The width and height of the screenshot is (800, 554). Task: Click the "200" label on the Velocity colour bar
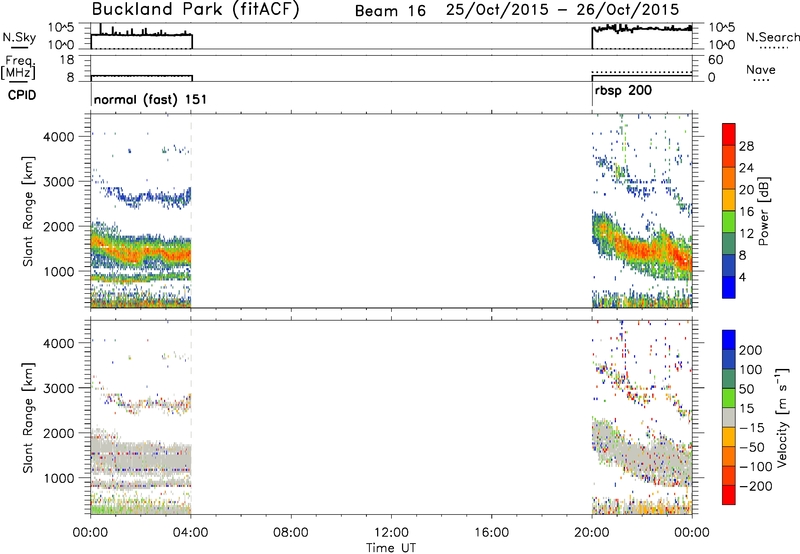coord(751,350)
